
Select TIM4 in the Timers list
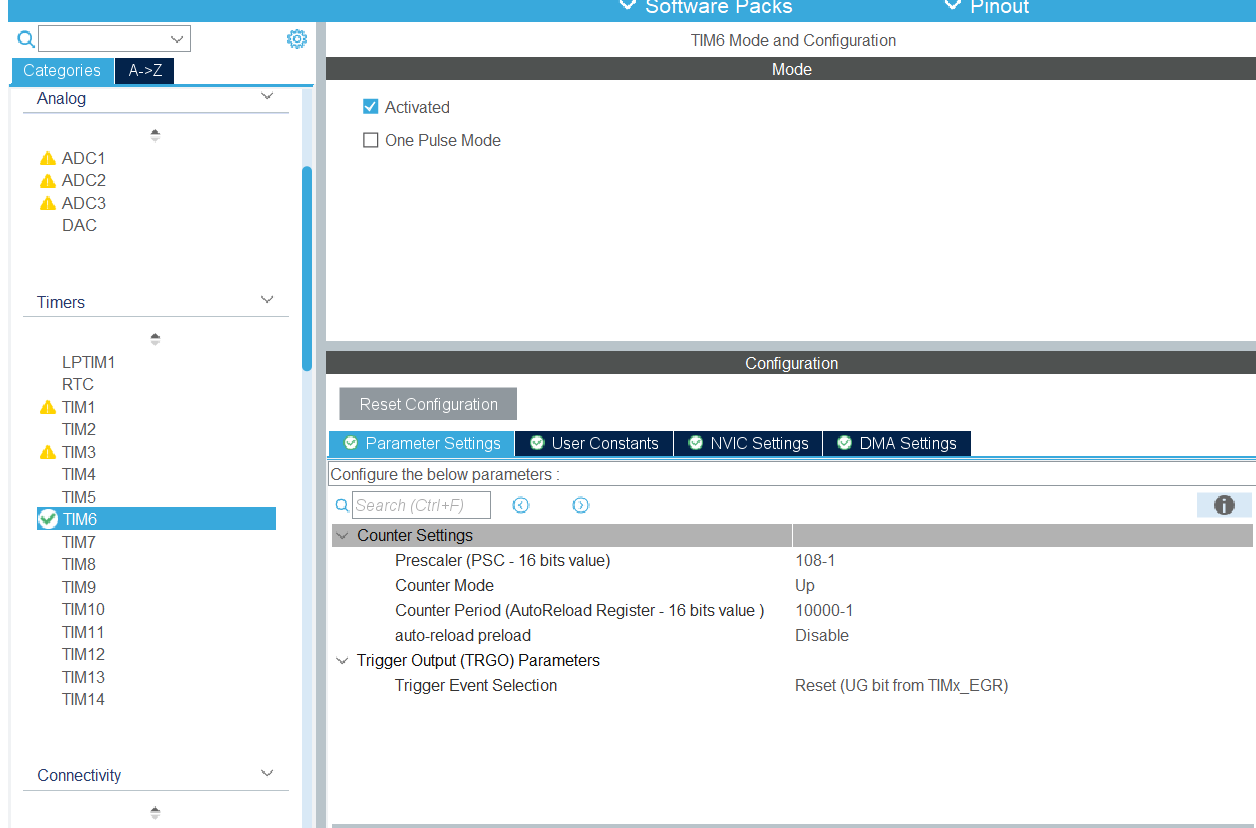pyautogui.click(x=79, y=474)
